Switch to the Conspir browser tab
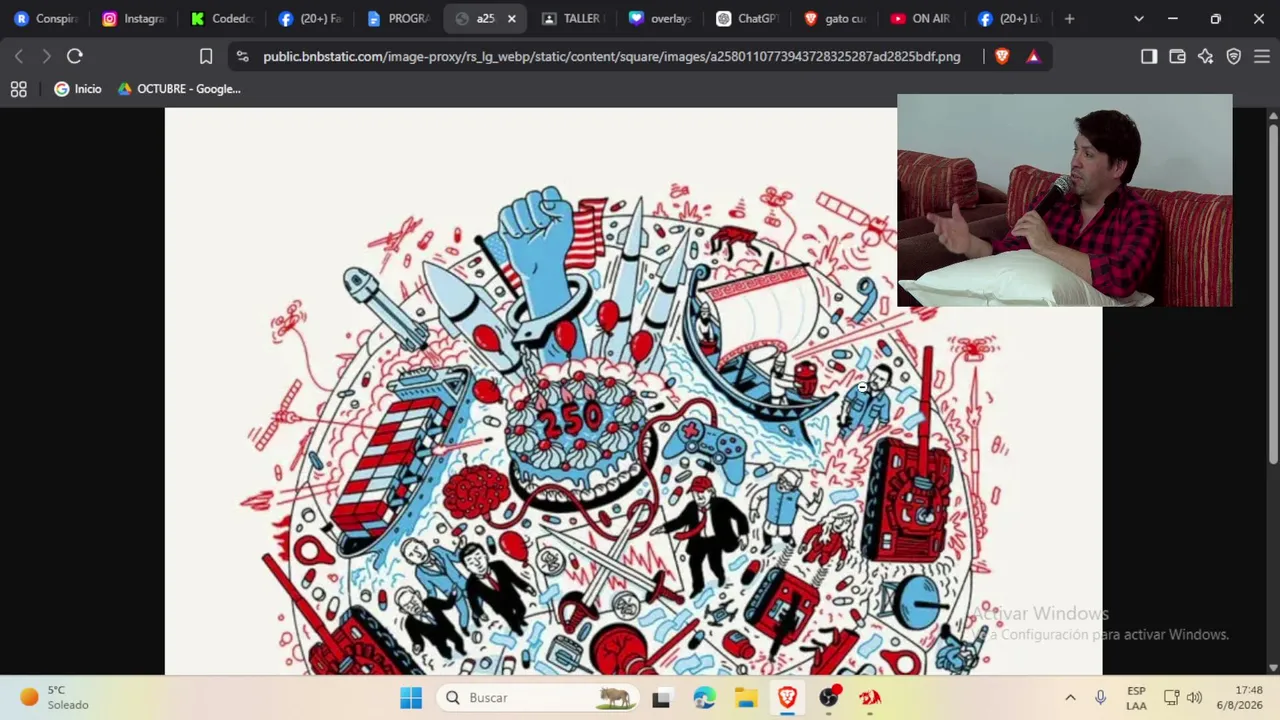The height and width of the screenshot is (720, 1280). [x=45, y=19]
